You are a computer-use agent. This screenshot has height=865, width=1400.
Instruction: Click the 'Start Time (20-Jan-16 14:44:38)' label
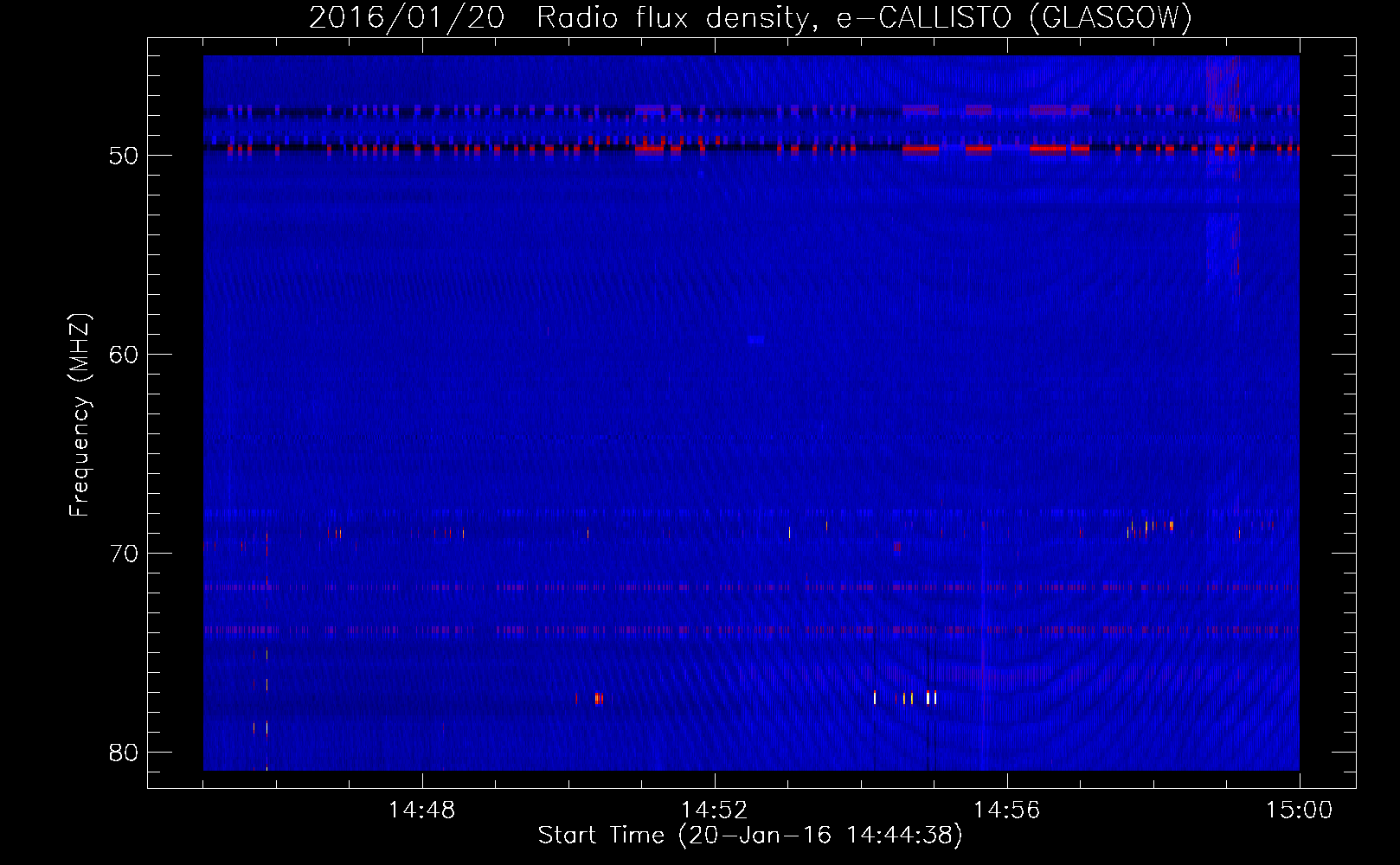[750, 836]
